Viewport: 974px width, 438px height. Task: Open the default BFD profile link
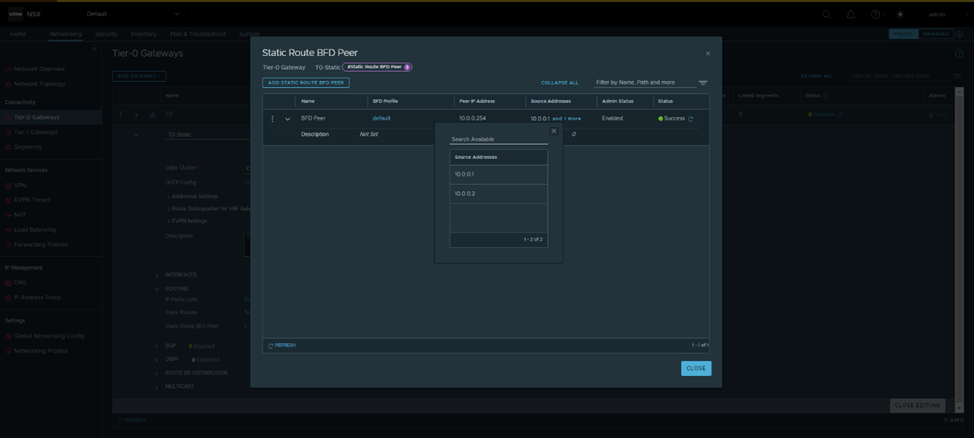point(381,118)
